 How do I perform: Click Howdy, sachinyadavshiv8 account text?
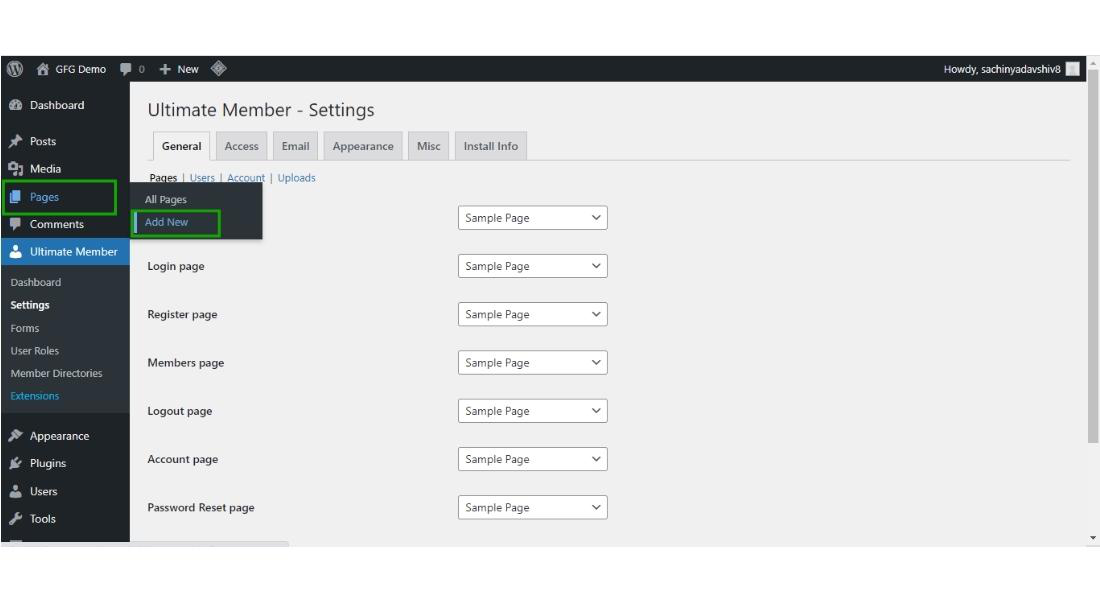[x=1002, y=69]
